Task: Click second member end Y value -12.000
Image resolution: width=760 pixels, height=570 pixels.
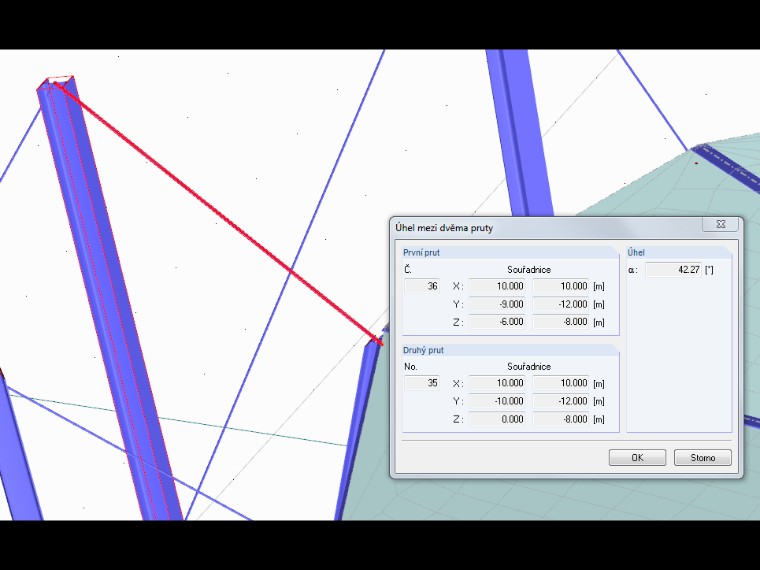Action: pos(561,401)
